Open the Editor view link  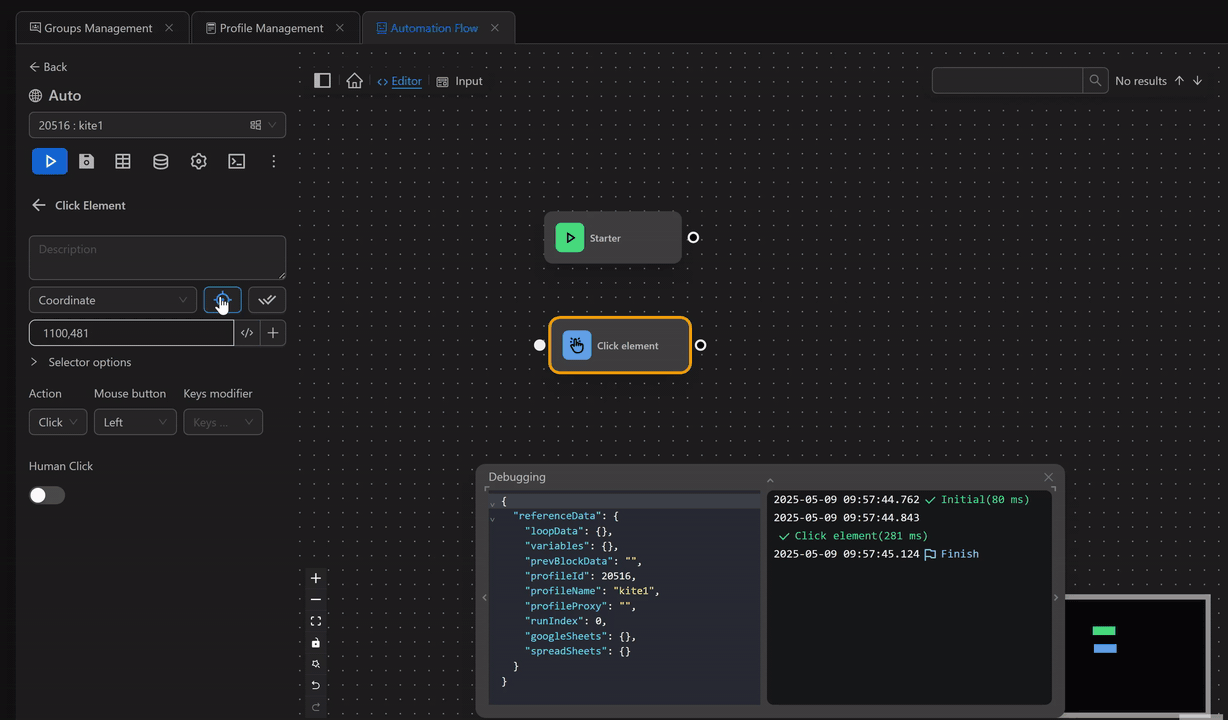(x=399, y=81)
